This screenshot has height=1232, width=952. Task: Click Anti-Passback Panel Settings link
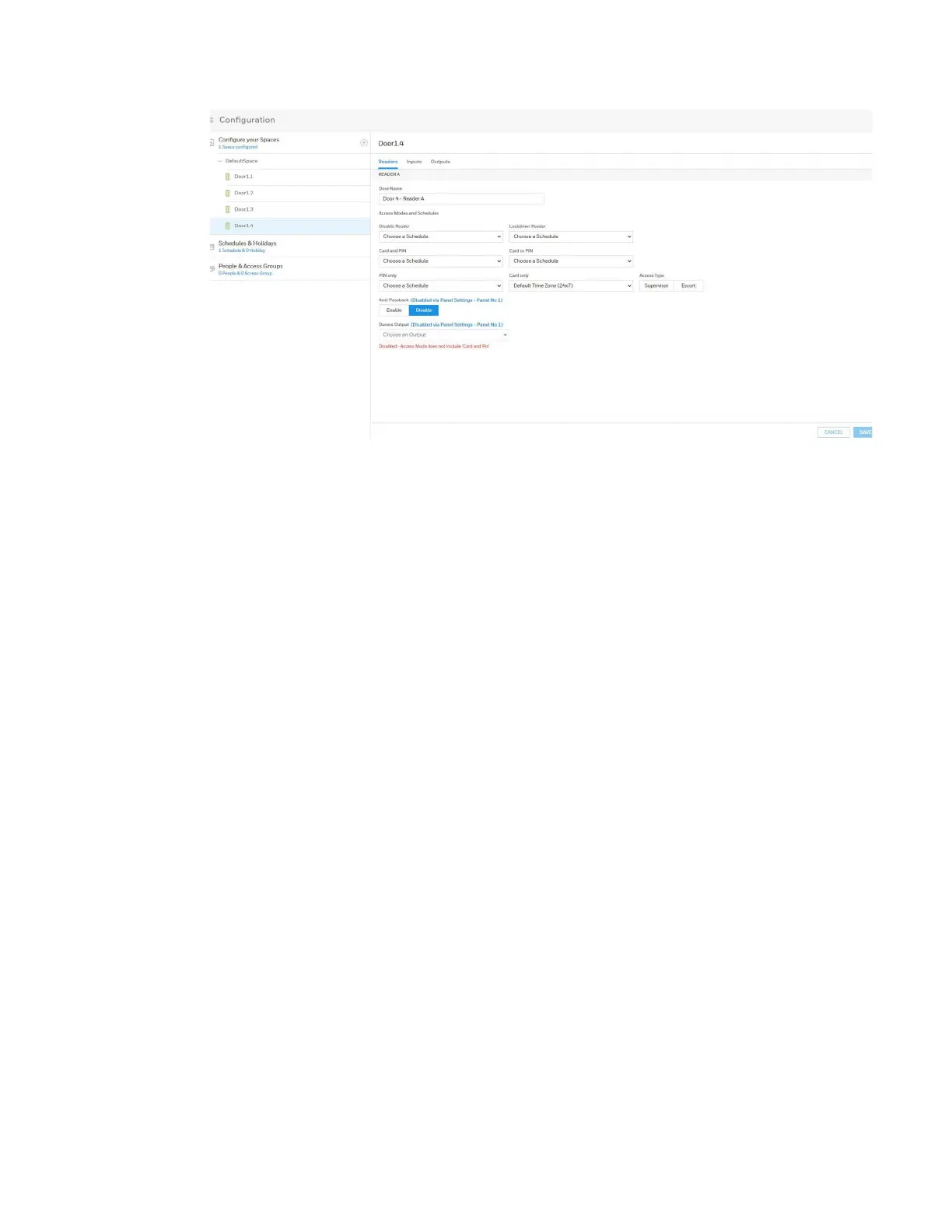point(457,300)
